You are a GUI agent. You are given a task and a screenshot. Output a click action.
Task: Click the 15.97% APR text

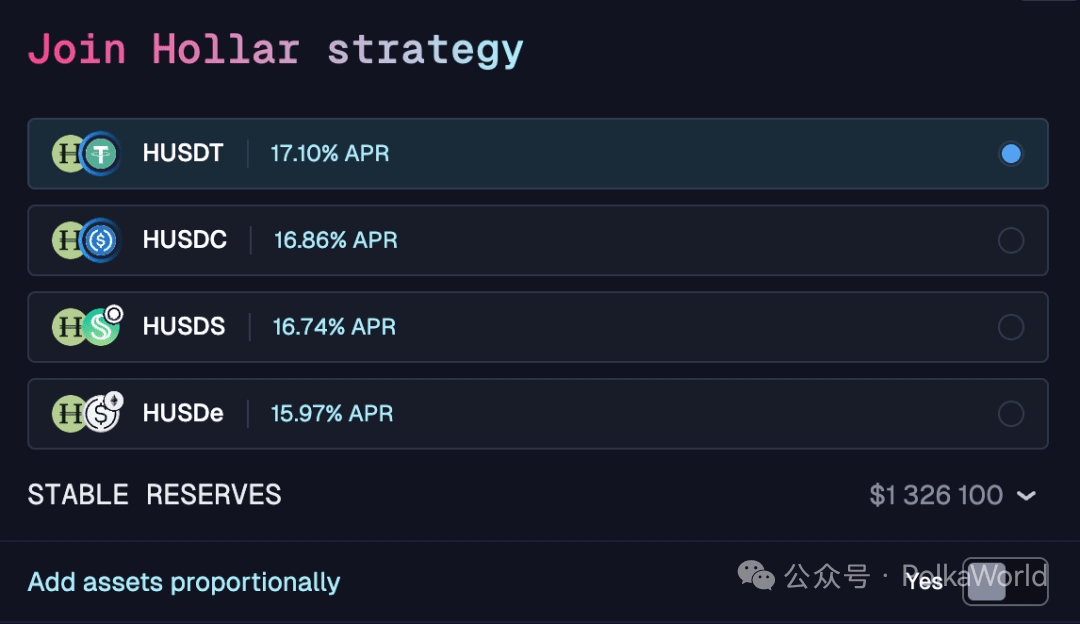(x=332, y=413)
